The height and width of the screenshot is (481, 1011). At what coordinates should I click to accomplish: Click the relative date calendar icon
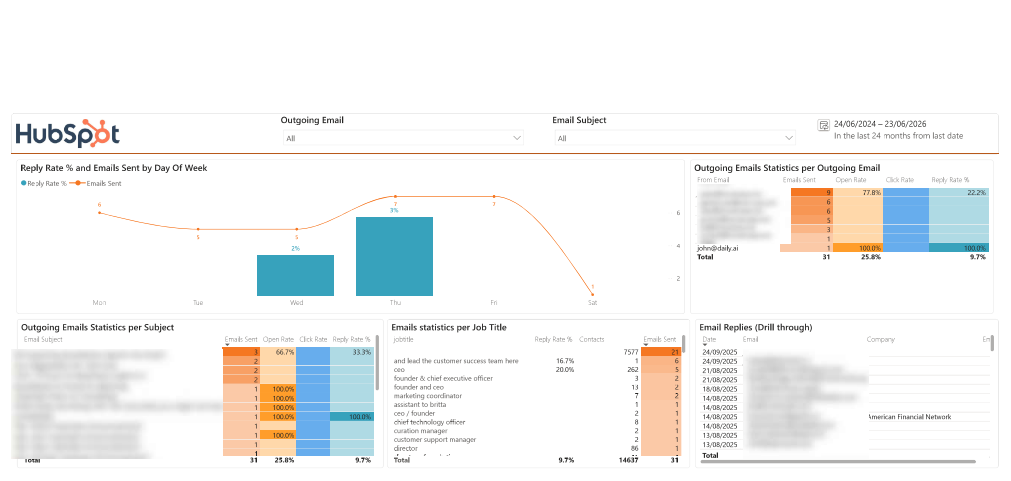[x=823, y=125]
